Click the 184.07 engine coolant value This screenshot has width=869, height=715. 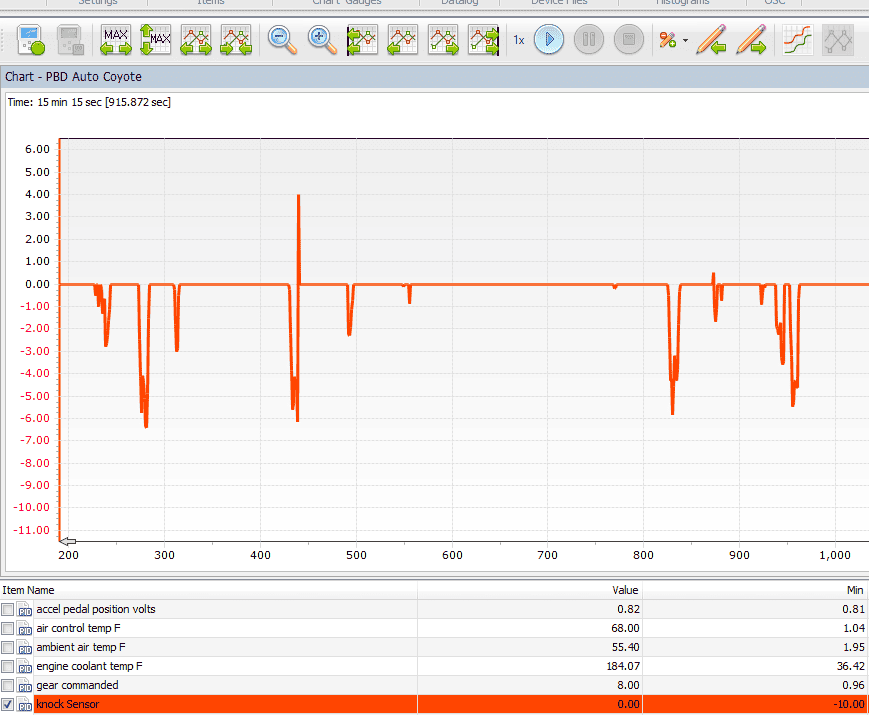click(623, 666)
